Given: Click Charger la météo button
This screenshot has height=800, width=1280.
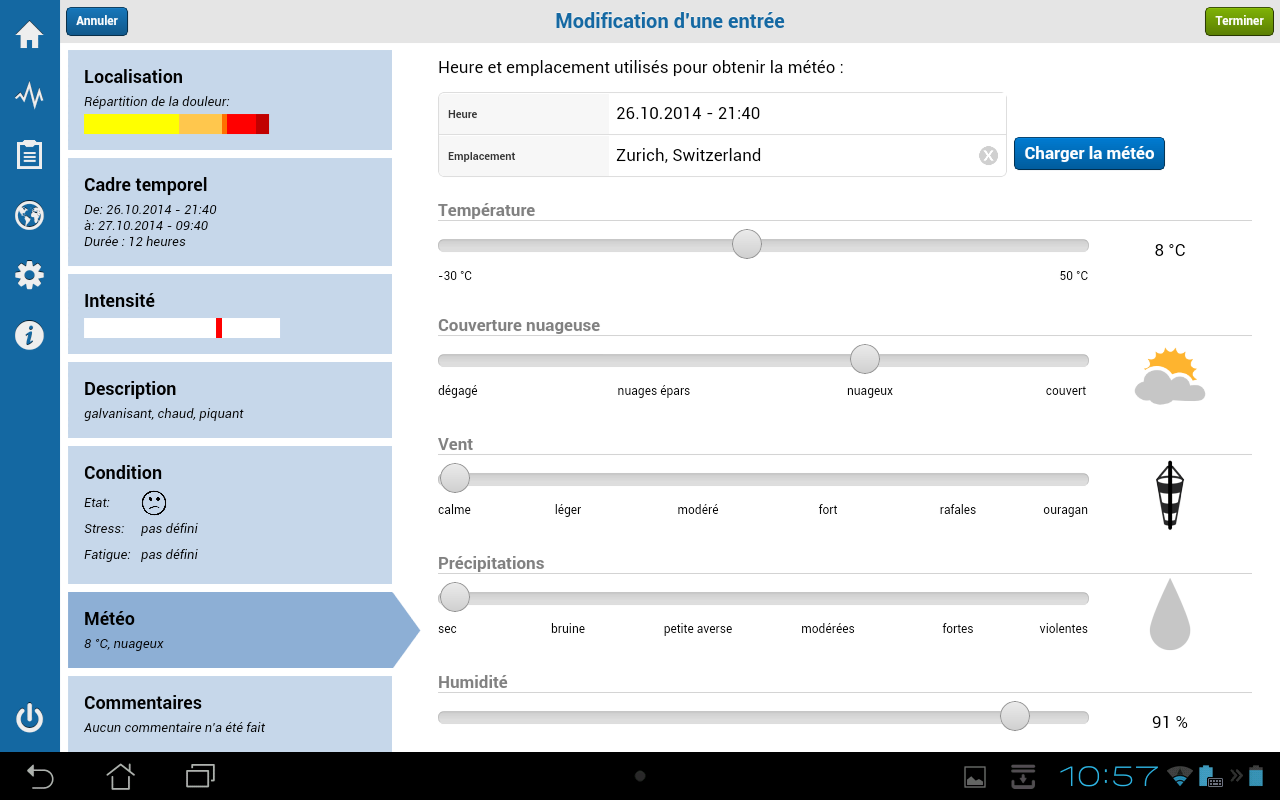Looking at the screenshot, I should [x=1089, y=154].
